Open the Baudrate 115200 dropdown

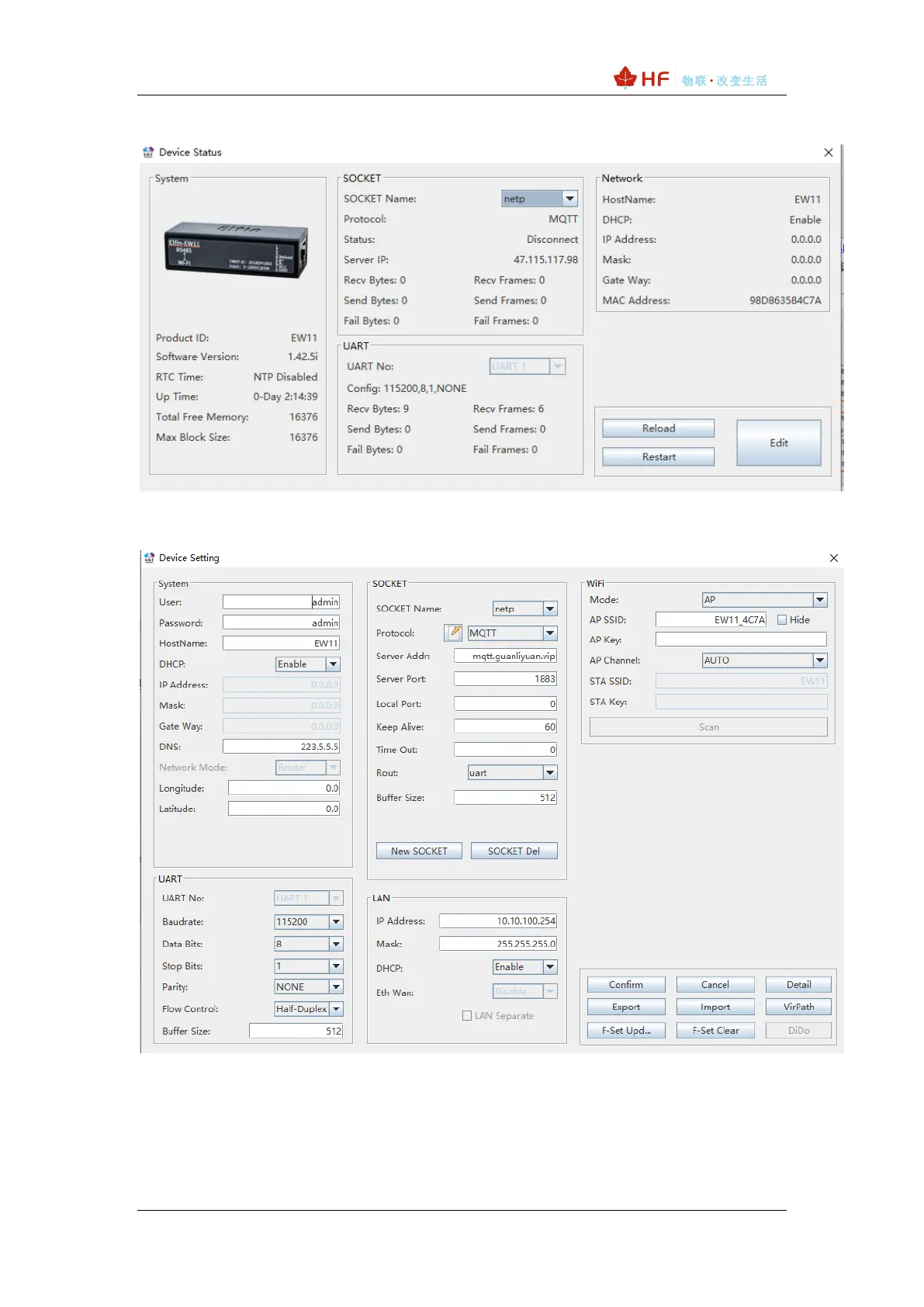tap(309, 922)
